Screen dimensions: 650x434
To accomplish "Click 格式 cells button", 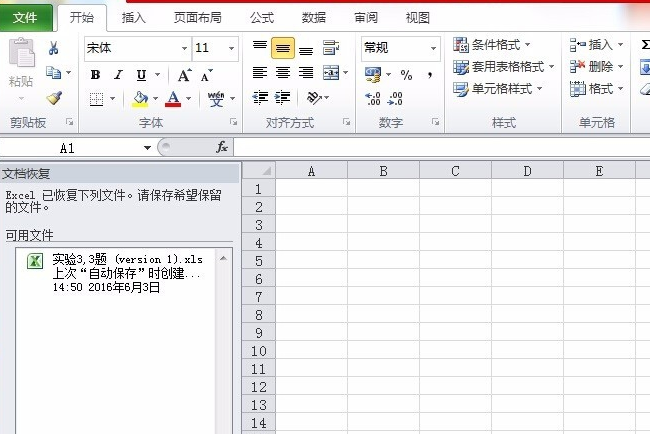I will coord(597,89).
